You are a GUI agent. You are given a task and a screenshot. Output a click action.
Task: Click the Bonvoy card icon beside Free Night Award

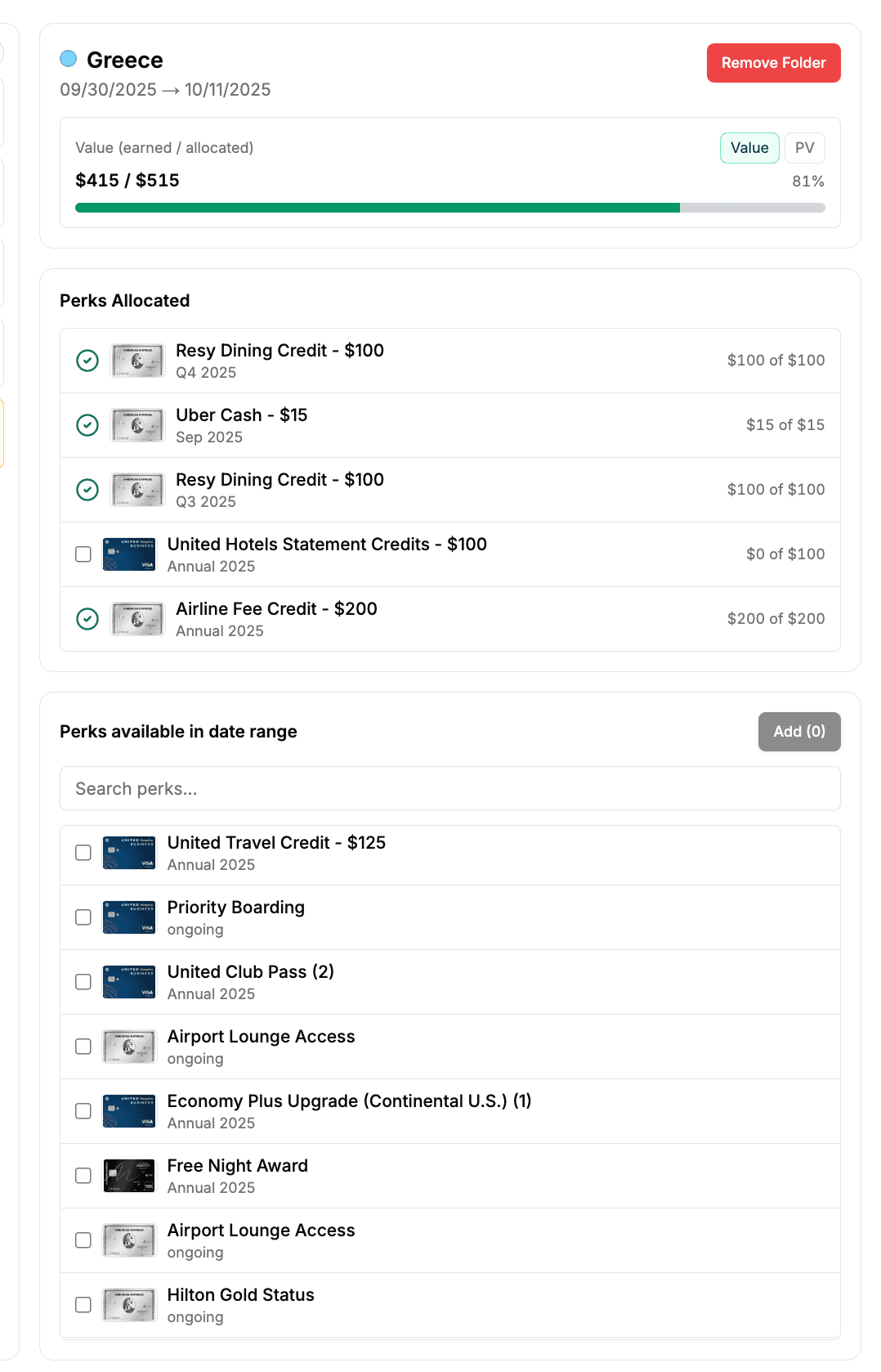pyautogui.click(x=128, y=1175)
